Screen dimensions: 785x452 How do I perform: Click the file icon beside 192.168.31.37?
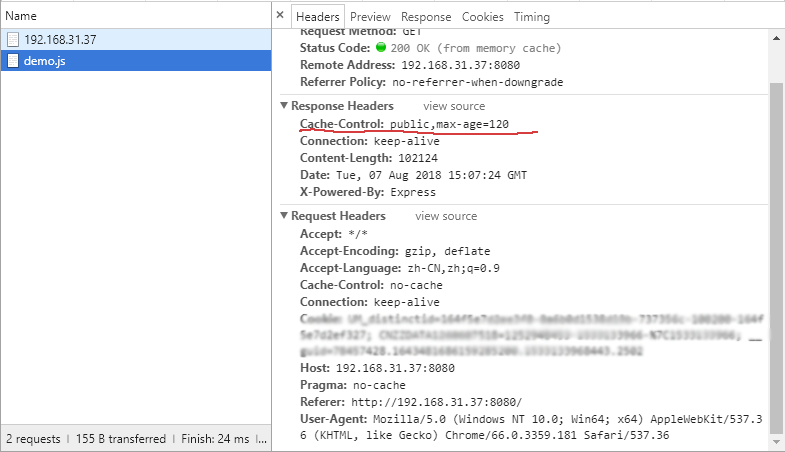[14, 40]
